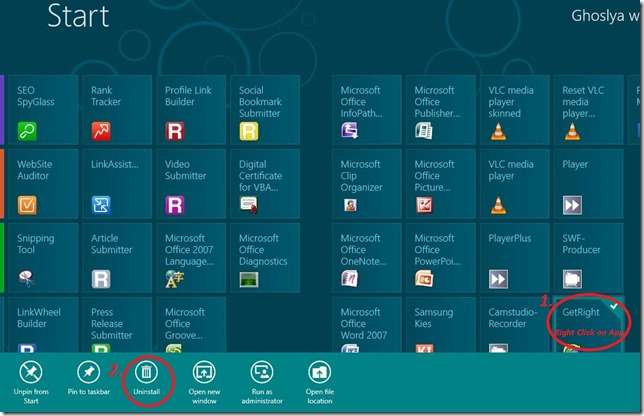Launch Microsoft Office Groove tile

tap(191, 324)
